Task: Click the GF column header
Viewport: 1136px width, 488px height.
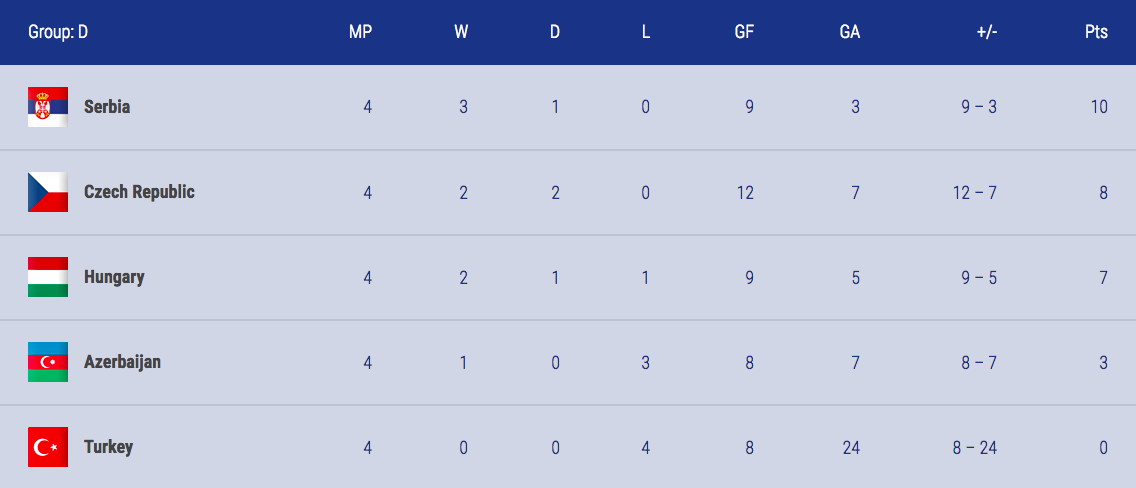Action: [x=744, y=33]
